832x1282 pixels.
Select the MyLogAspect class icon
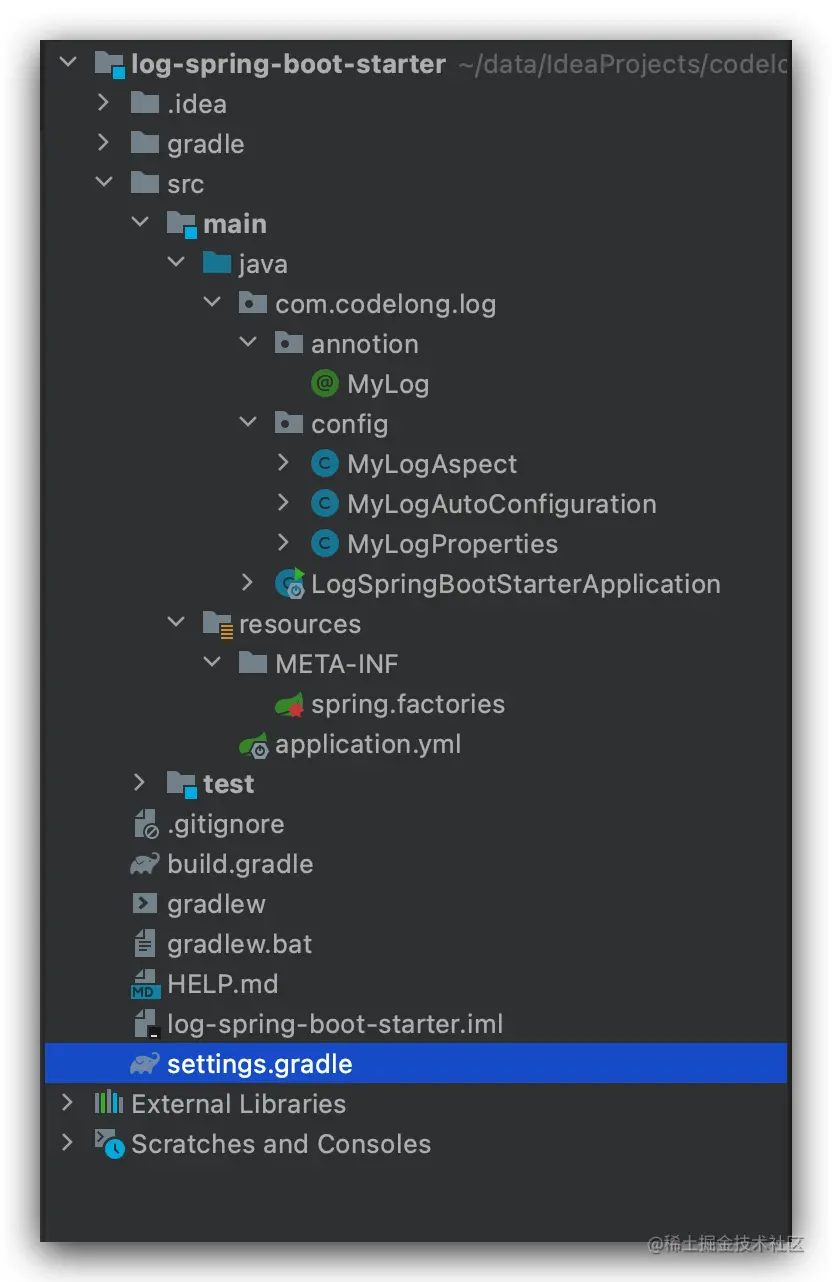[x=324, y=463]
